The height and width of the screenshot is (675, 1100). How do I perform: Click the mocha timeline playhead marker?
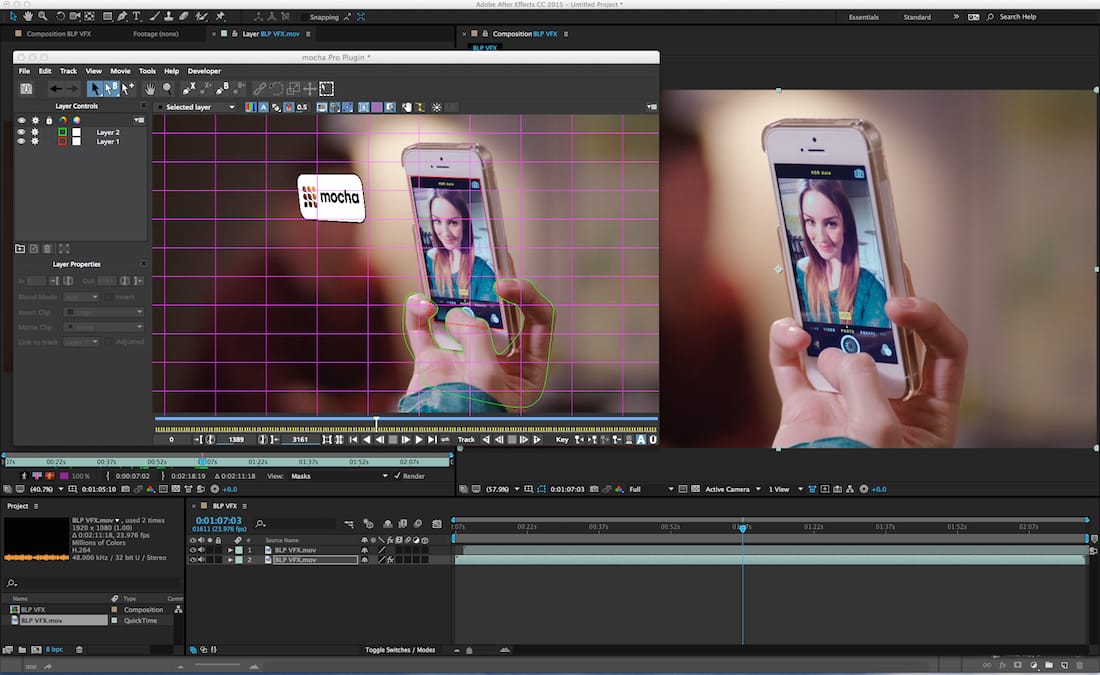(376, 422)
